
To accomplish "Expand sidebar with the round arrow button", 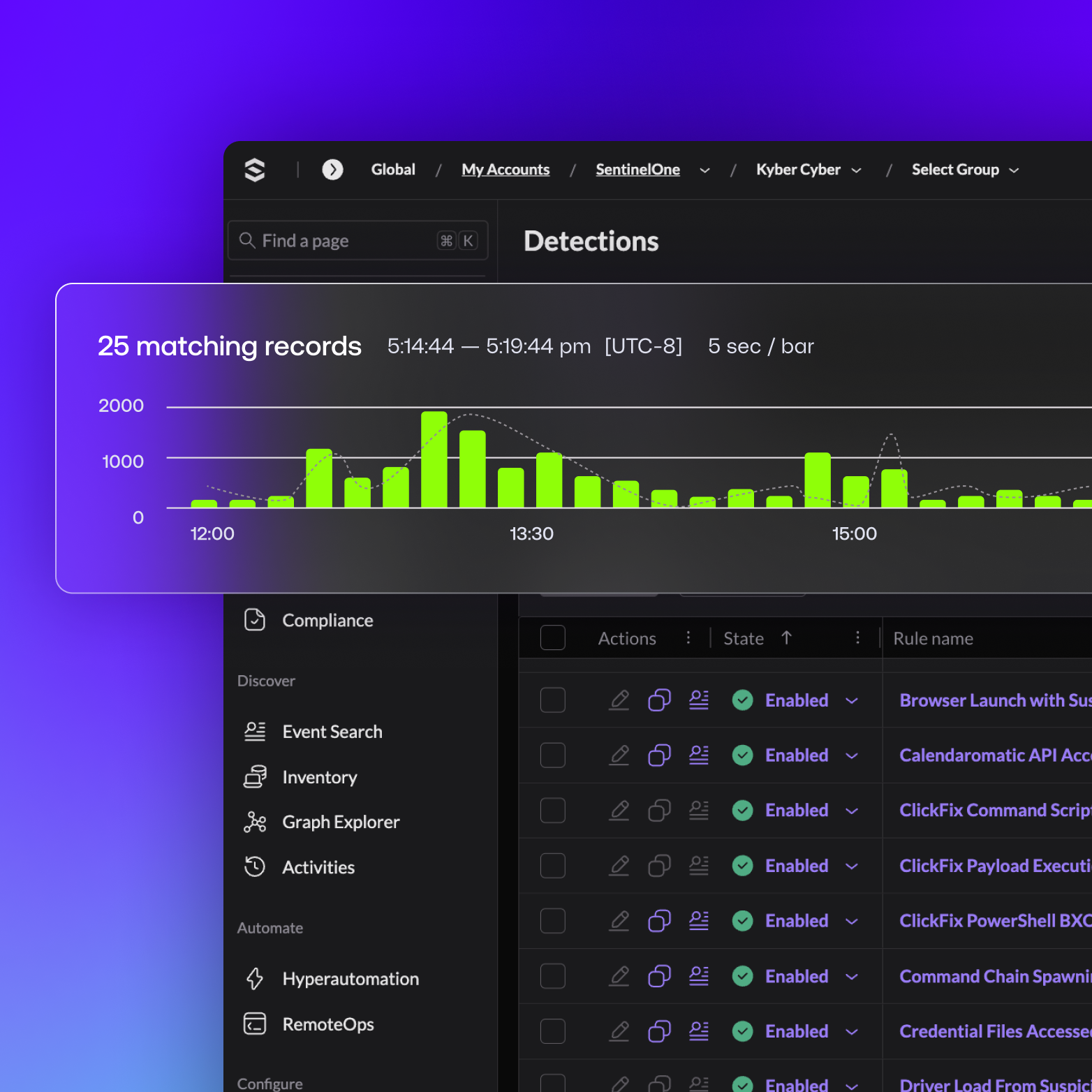I will [x=332, y=170].
